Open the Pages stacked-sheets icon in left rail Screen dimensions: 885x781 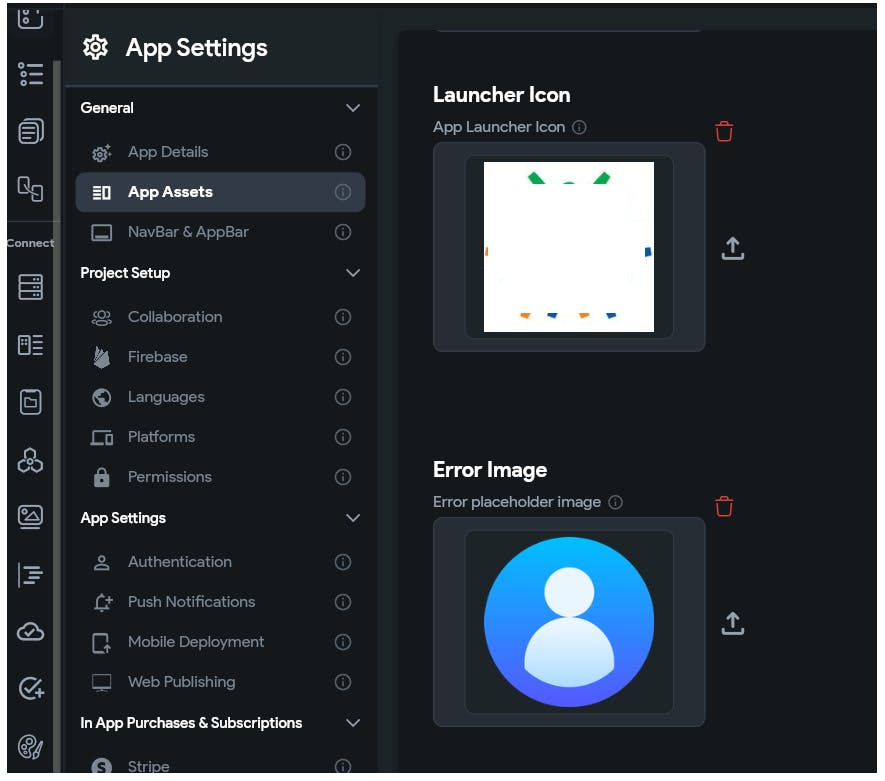pos(30,131)
